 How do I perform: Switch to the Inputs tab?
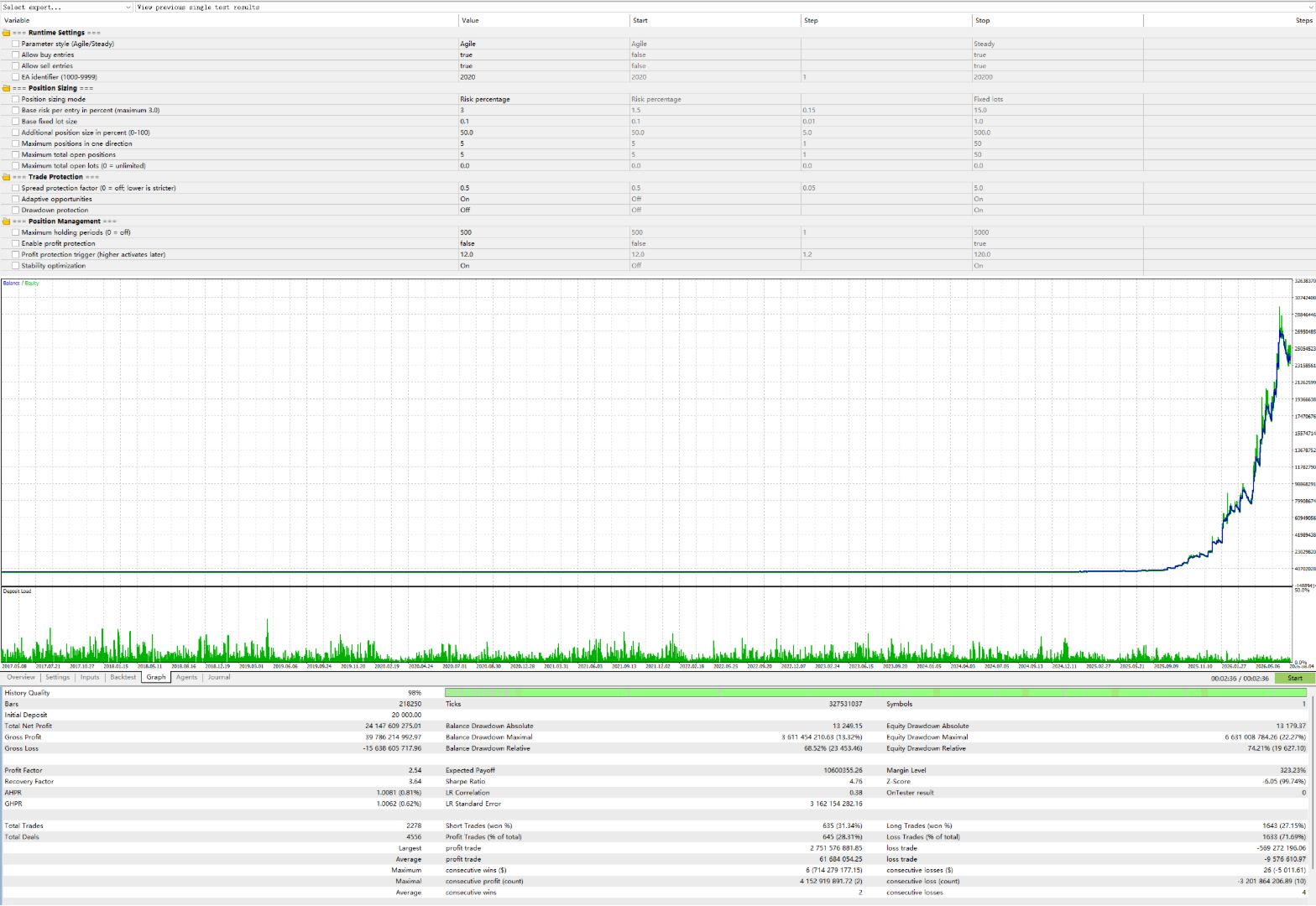[90, 677]
